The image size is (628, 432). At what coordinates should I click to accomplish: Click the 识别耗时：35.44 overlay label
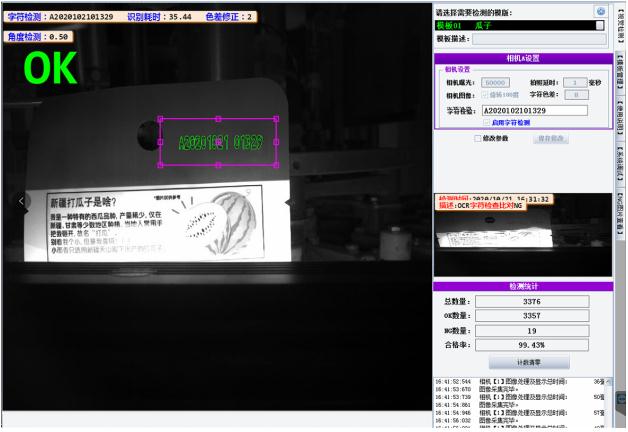159,17
